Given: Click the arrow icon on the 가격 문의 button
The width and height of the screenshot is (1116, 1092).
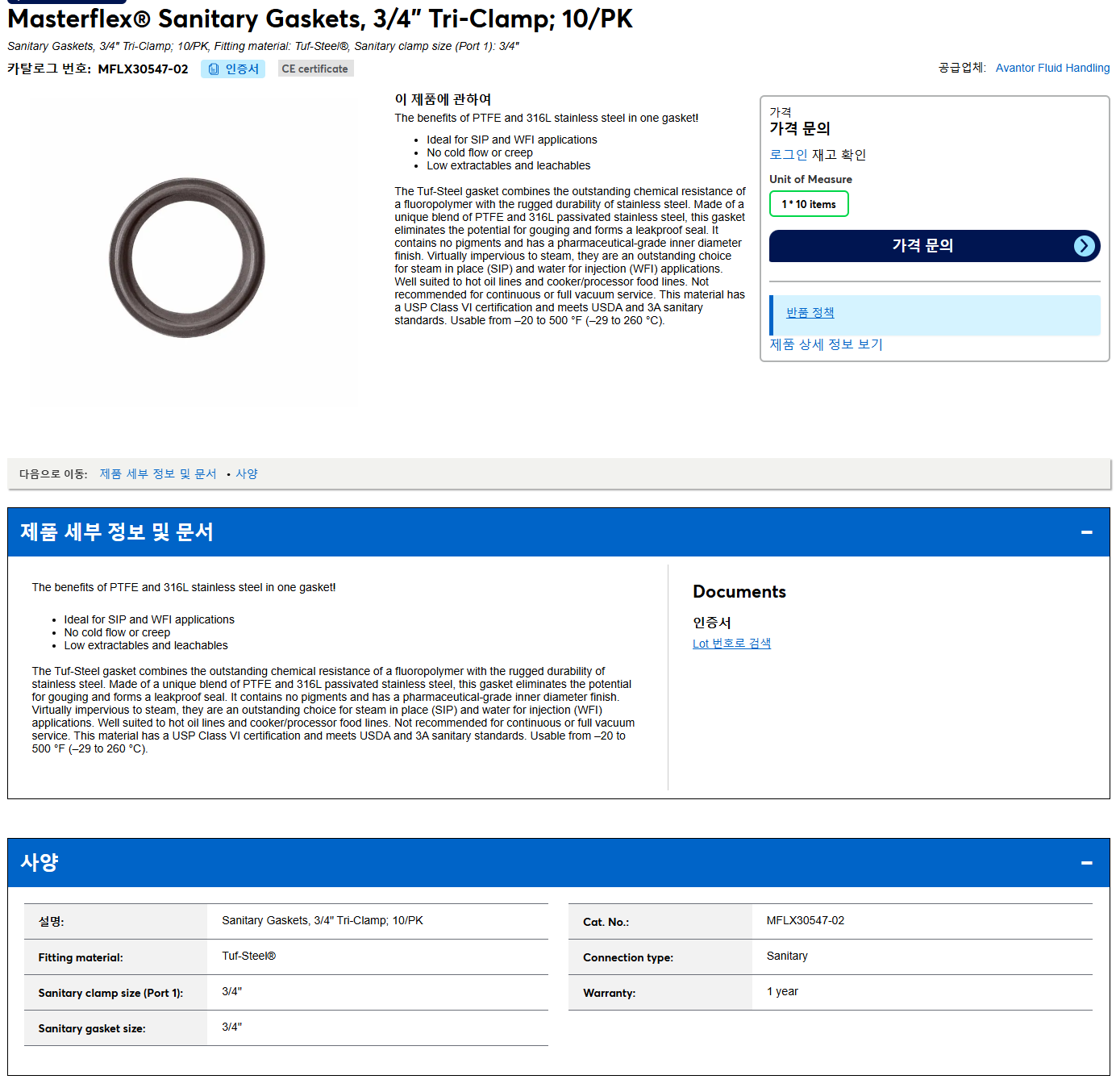Looking at the screenshot, I should click(1085, 246).
